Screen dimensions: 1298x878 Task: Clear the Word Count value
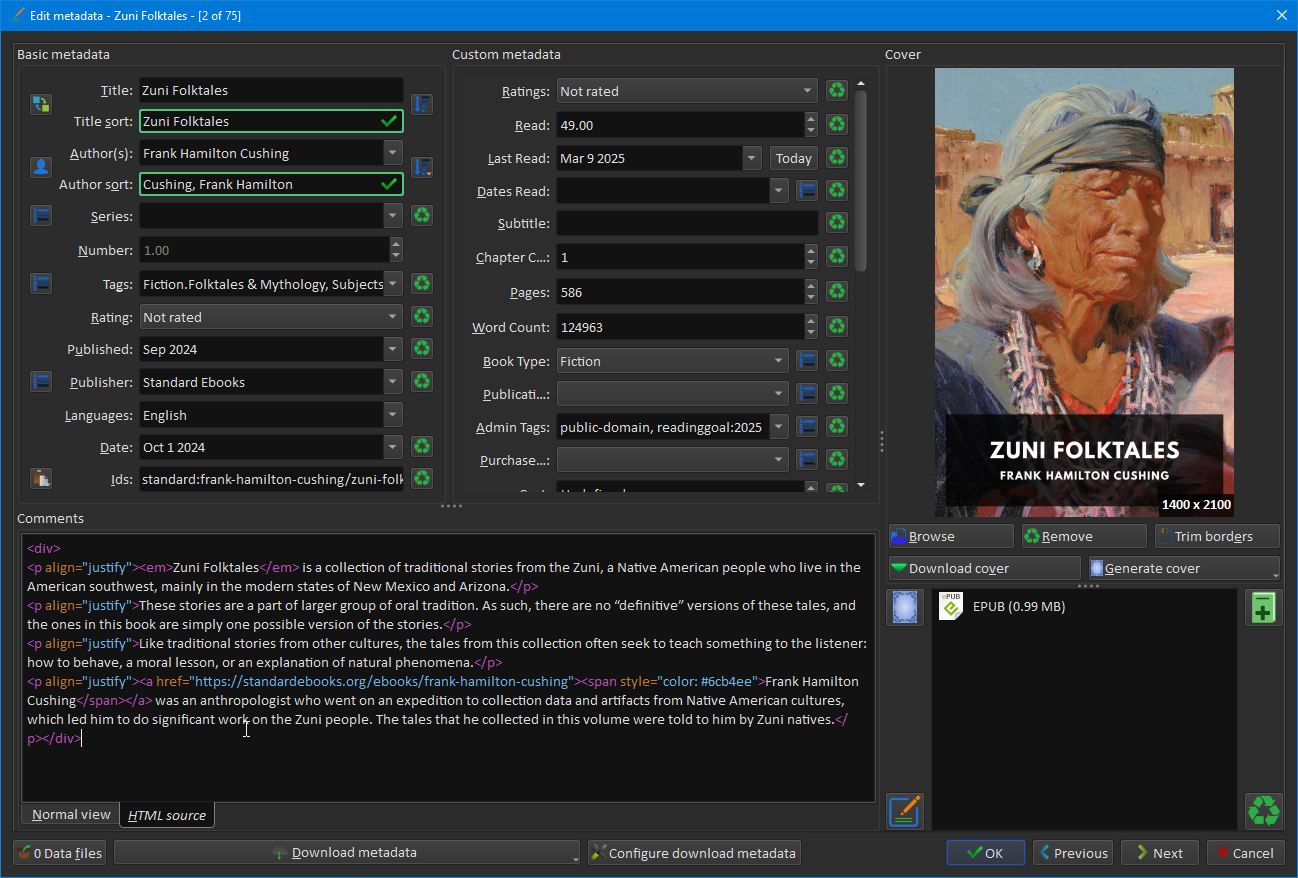point(837,327)
